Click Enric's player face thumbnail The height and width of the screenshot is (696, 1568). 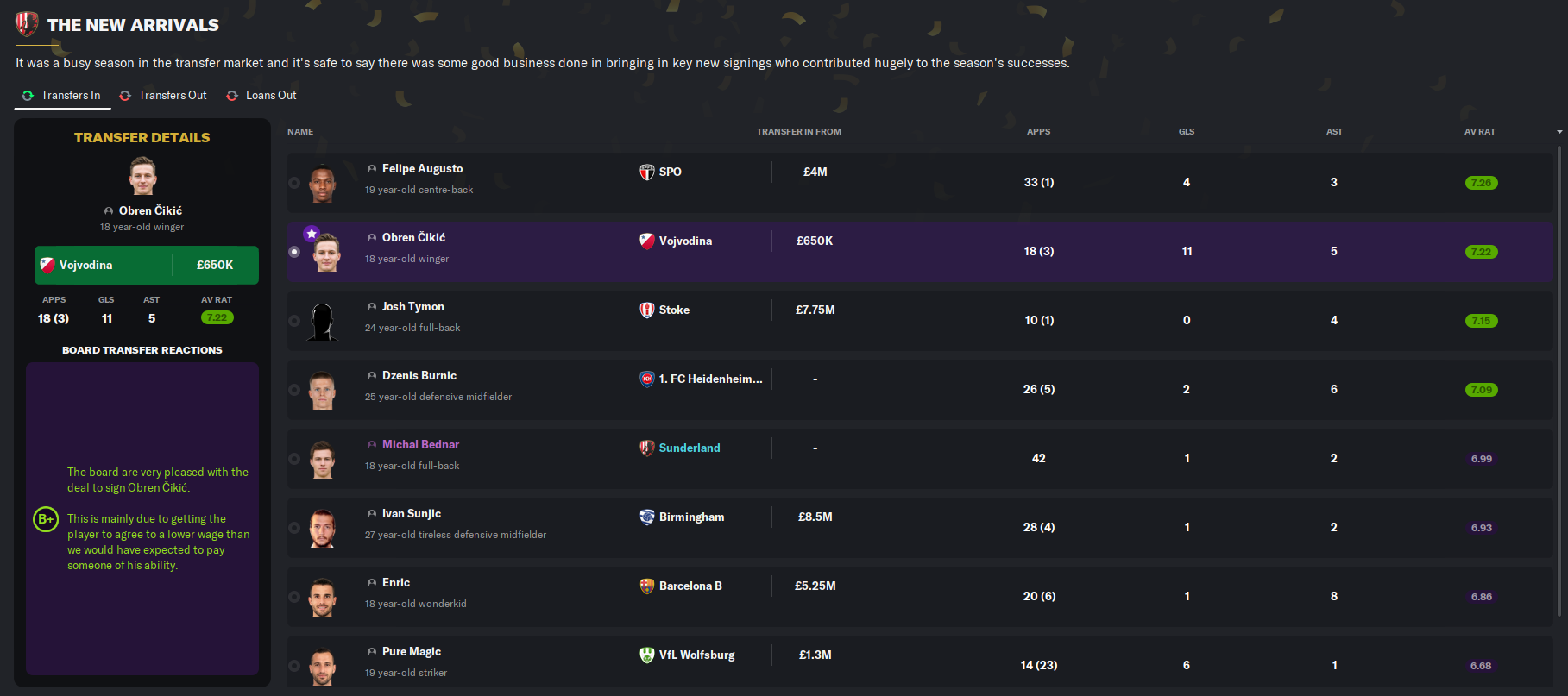323,597
